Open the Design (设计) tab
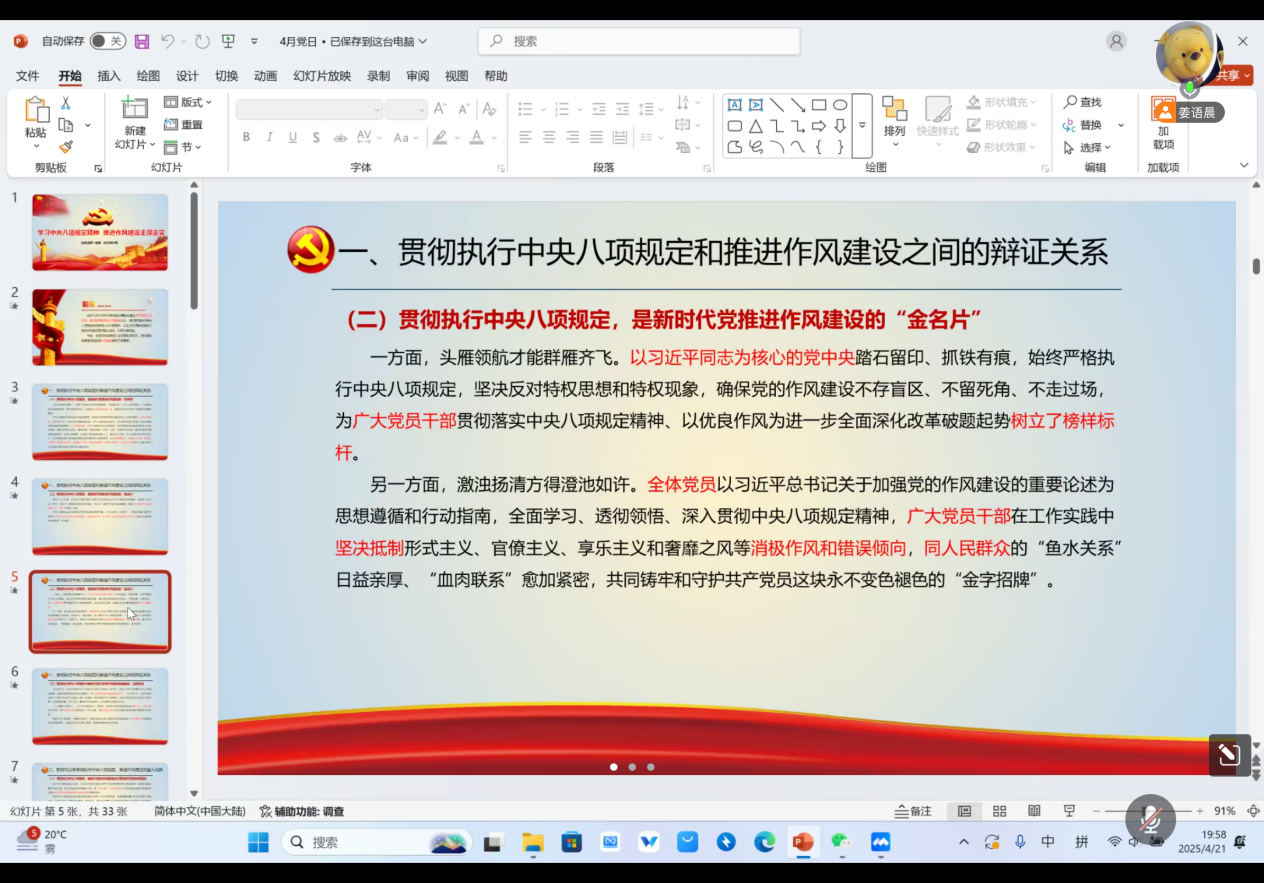The image size is (1264, 883). [187, 76]
